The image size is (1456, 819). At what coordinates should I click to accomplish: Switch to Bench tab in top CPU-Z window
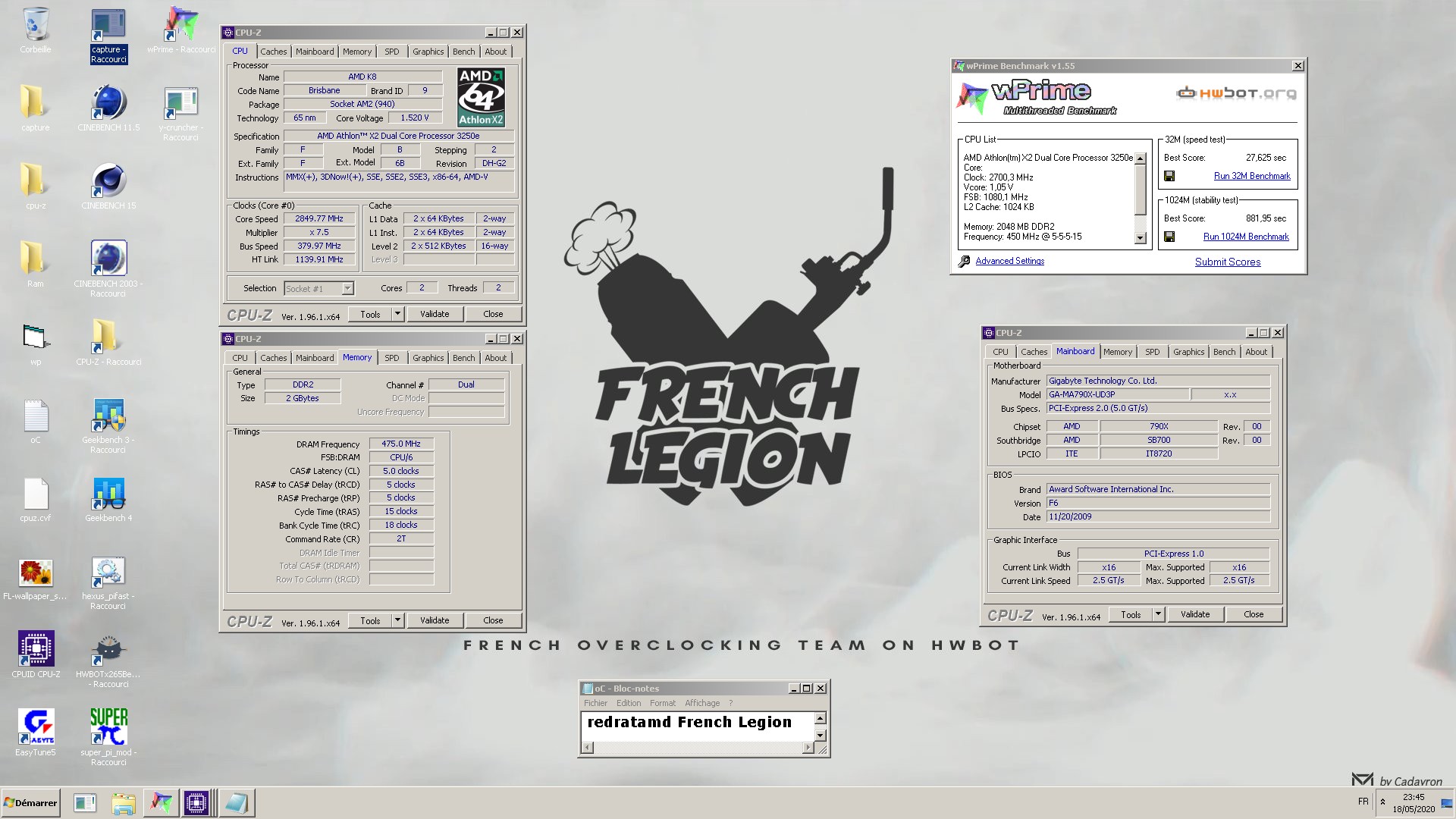point(463,52)
